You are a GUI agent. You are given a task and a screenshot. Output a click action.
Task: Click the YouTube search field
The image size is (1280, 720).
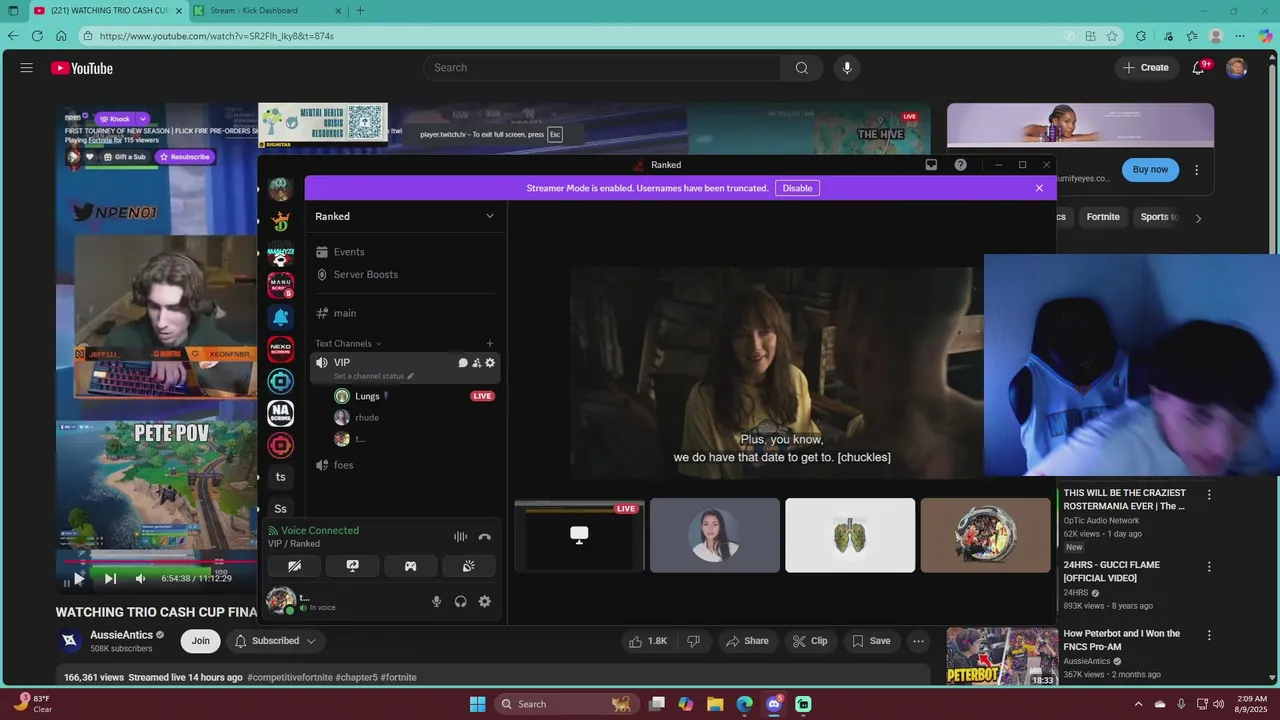(x=602, y=68)
